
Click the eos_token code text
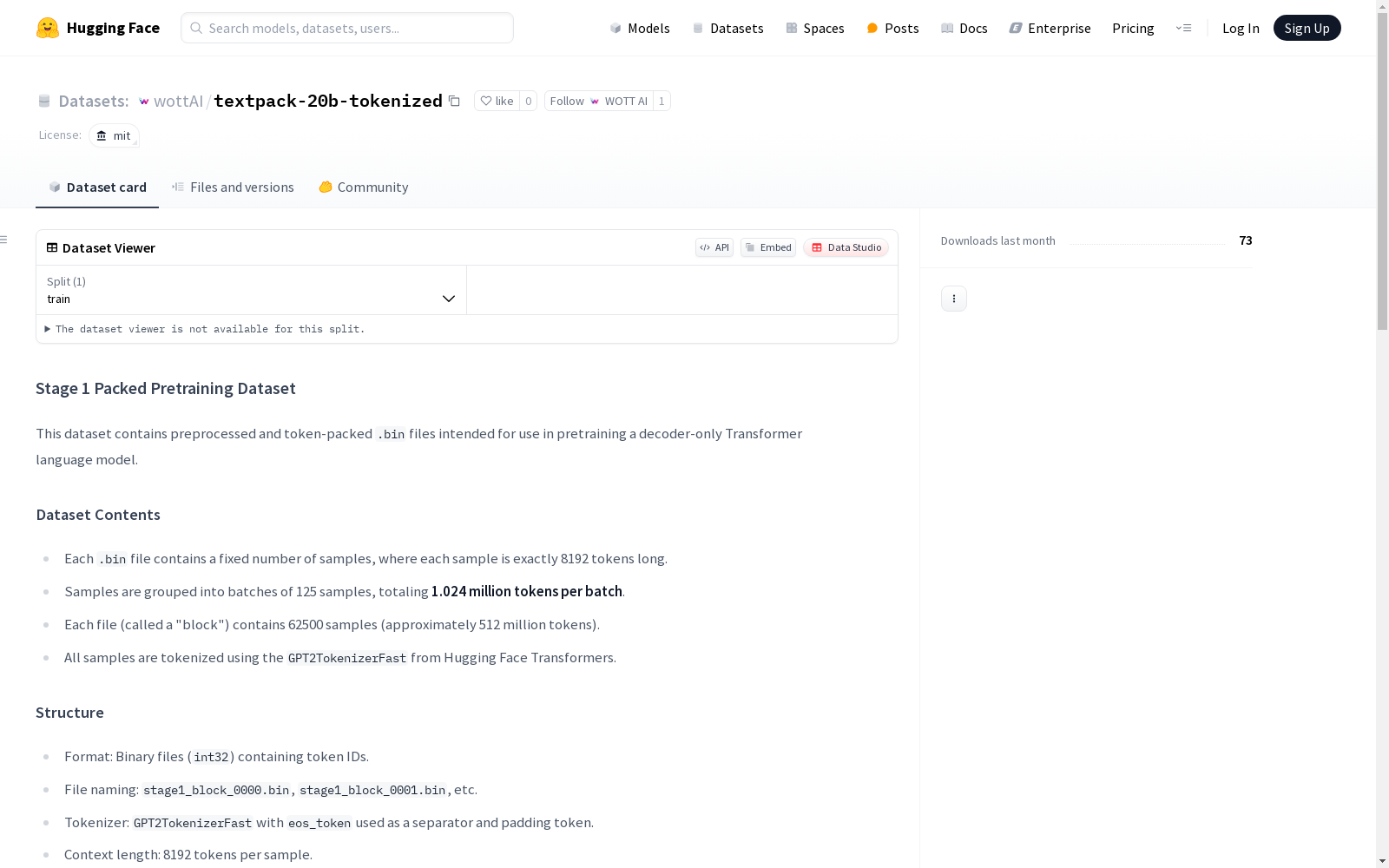click(x=319, y=823)
